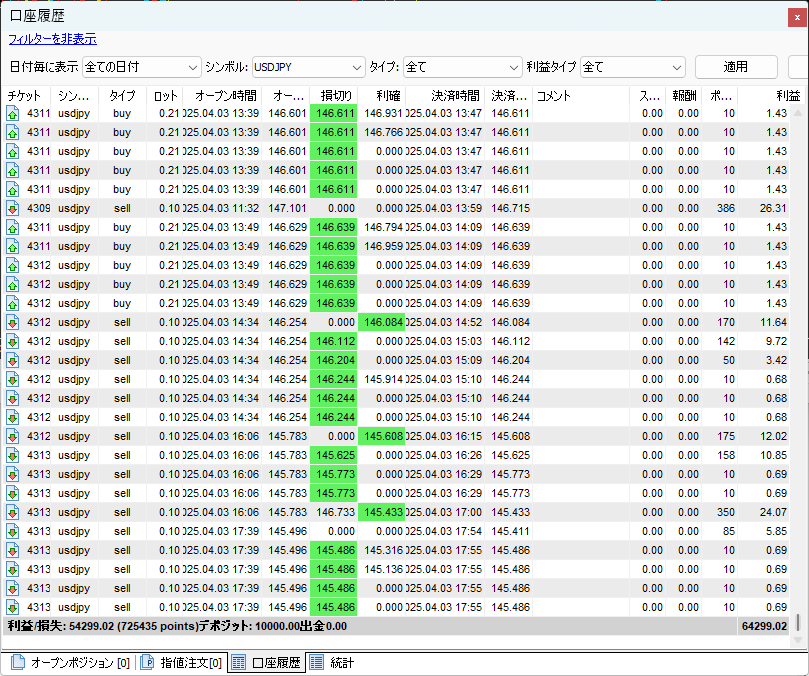This screenshot has width=809, height=676.
Task: Click the buy icon in the row with 利確 146.794
Action: tap(13, 228)
